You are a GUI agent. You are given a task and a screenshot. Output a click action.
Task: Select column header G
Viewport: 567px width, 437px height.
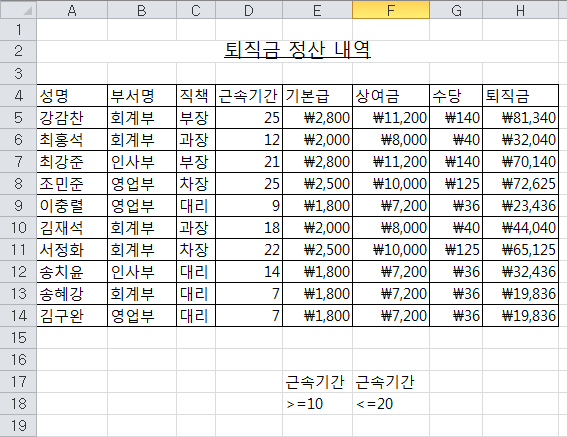pos(456,10)
